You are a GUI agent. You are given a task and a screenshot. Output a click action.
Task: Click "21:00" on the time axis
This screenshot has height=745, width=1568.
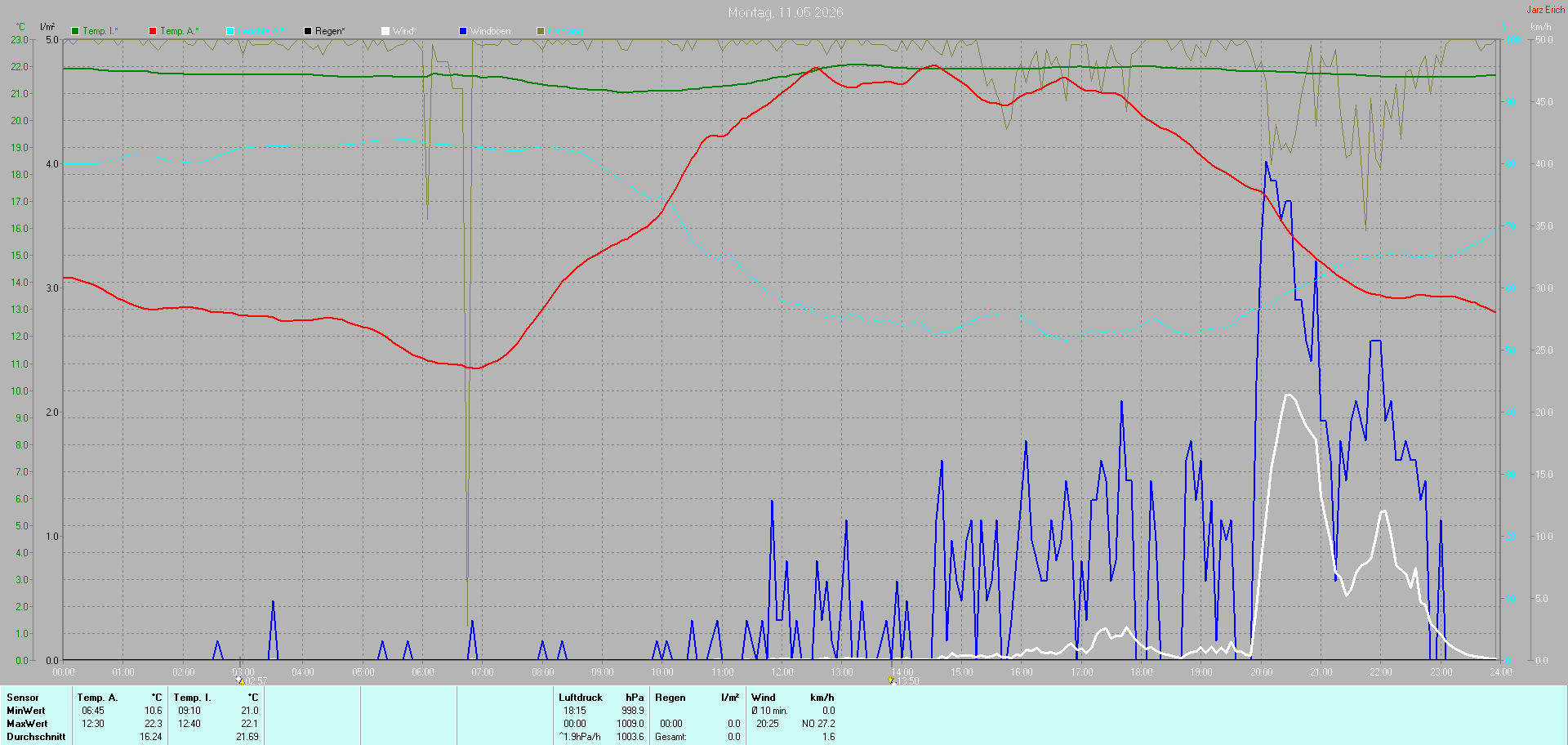pos(1321,672)
